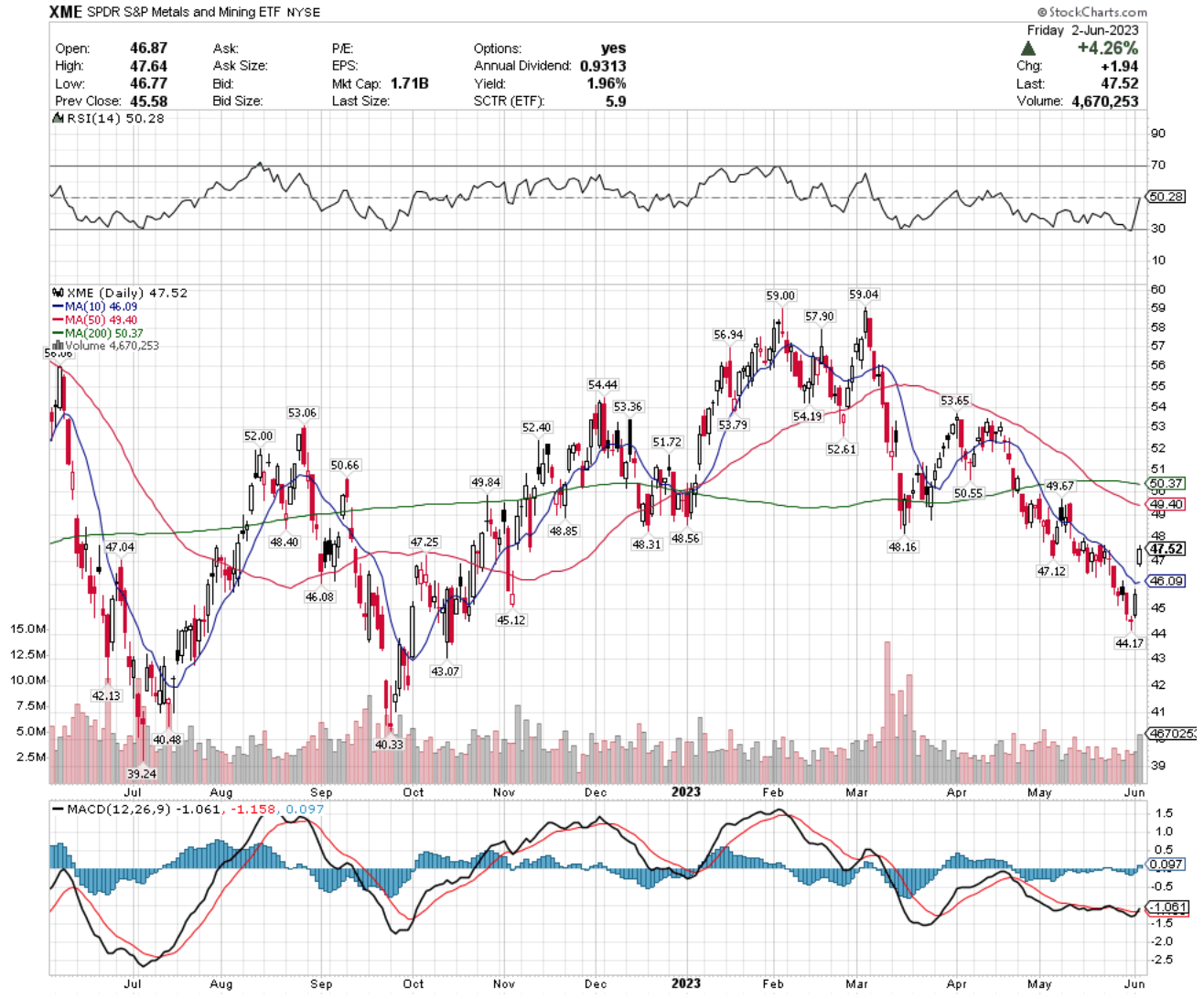Click the SCTR (ETF) value 5.9
The width and height of the screenshot is (1204, 999).
tap(616, 101)
